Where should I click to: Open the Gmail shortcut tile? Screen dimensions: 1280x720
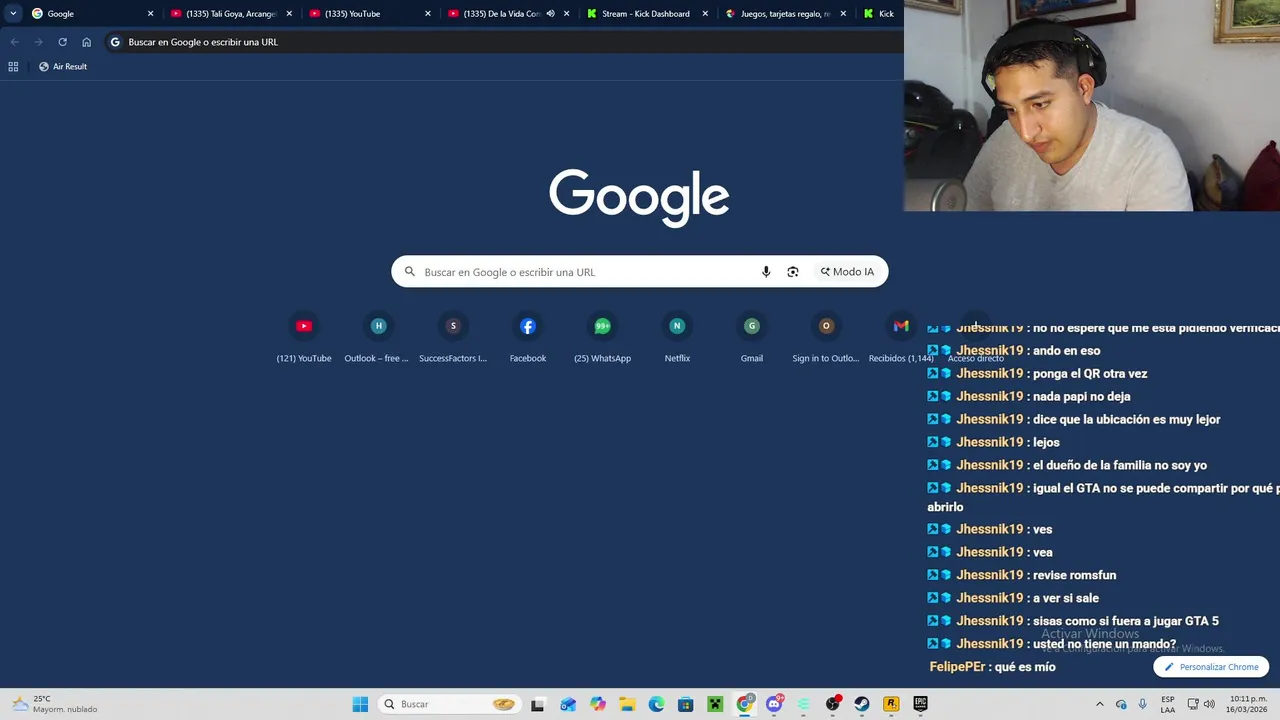coord(752,338)
